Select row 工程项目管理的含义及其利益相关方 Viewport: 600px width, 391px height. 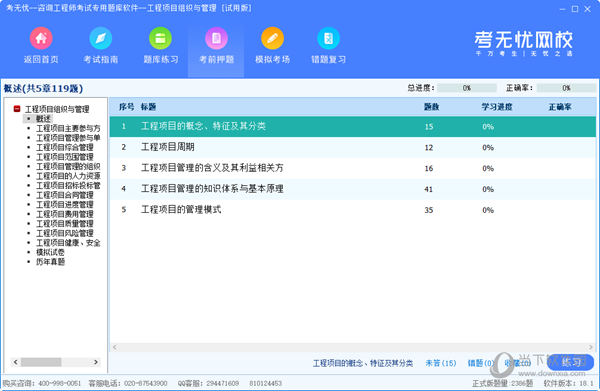click(353, 168)
